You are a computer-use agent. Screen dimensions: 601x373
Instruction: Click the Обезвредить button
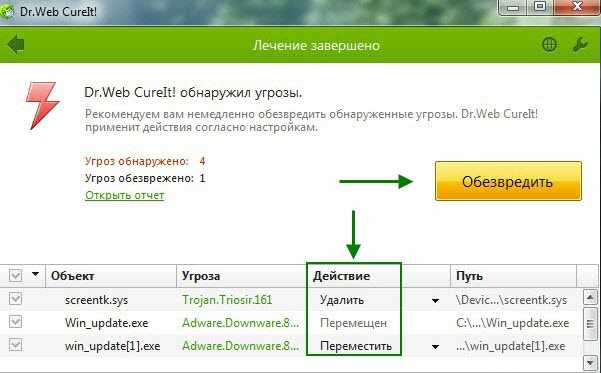tap(508, 181)
